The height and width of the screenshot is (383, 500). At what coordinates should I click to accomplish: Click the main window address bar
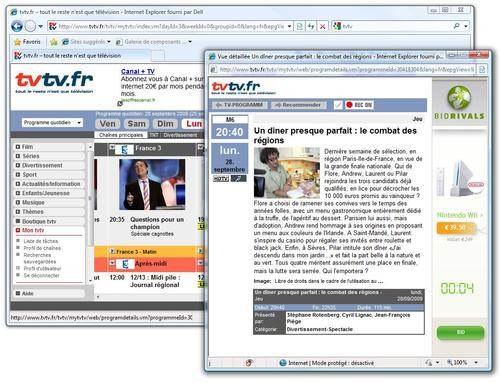click(170, 26)
